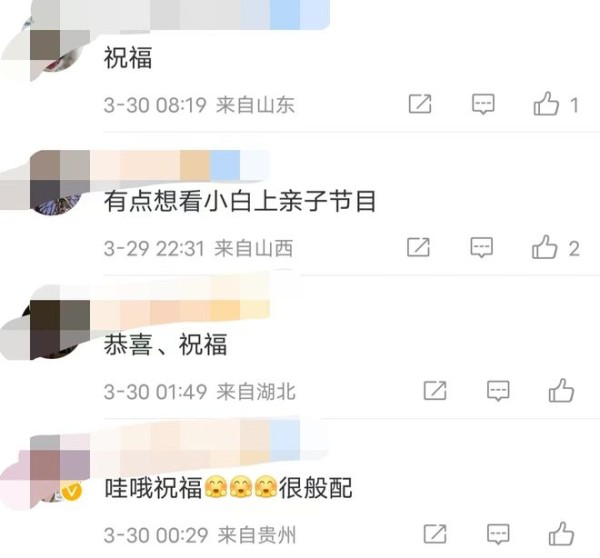Viewport: 600px width, 558px height.
Task: Open username above the 恭喜、祝福 comment
Action: [180, 310]
